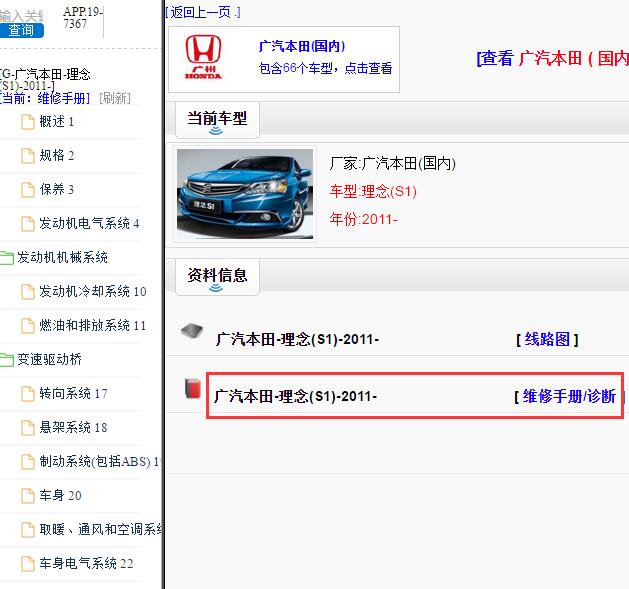Click the red book icon beside 维修手册 row
Screen dimensions: 629x589
(193, 388)
